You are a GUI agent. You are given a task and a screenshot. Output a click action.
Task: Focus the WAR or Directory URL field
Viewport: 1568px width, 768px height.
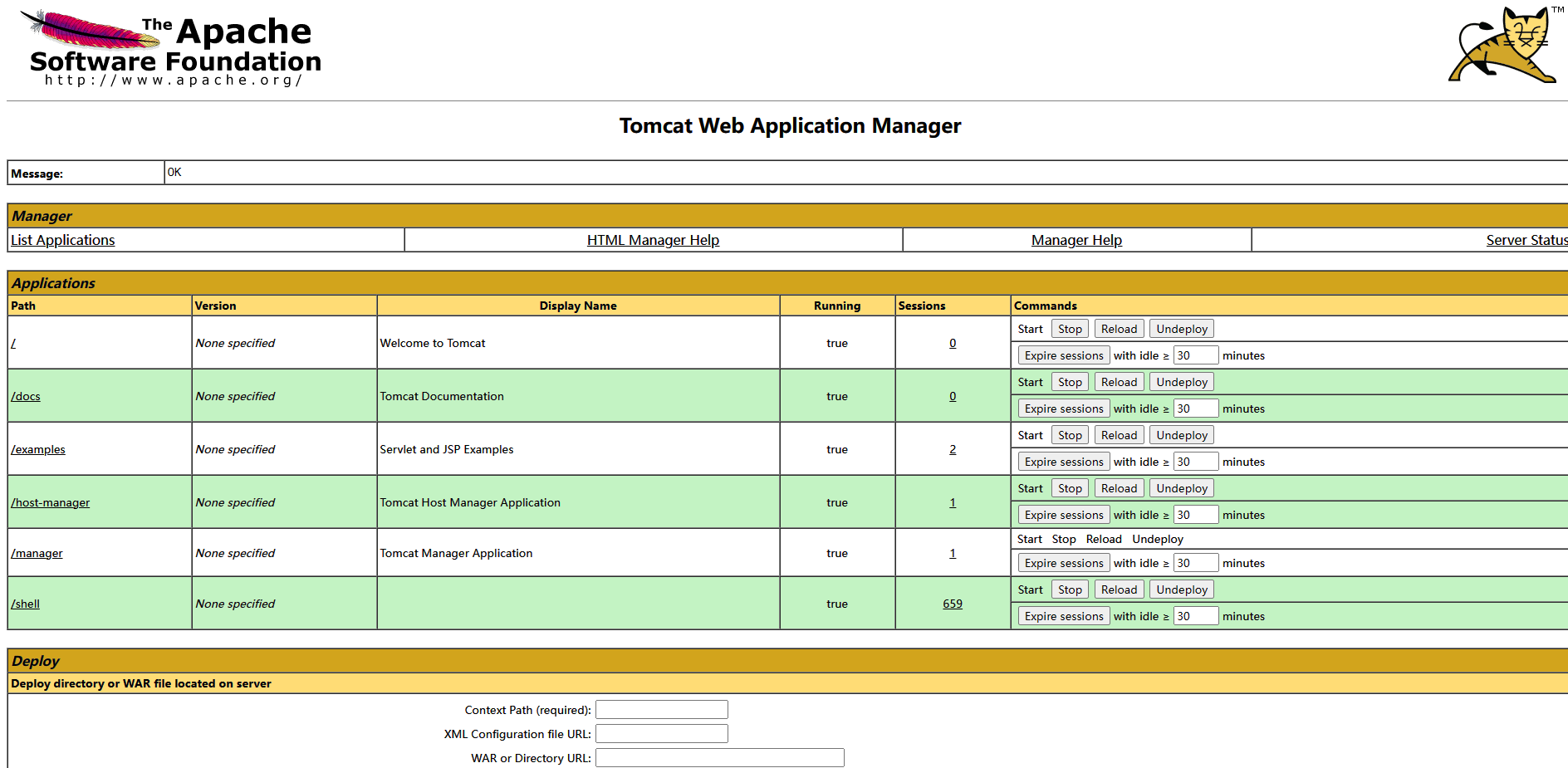click(x=720, y=758)
